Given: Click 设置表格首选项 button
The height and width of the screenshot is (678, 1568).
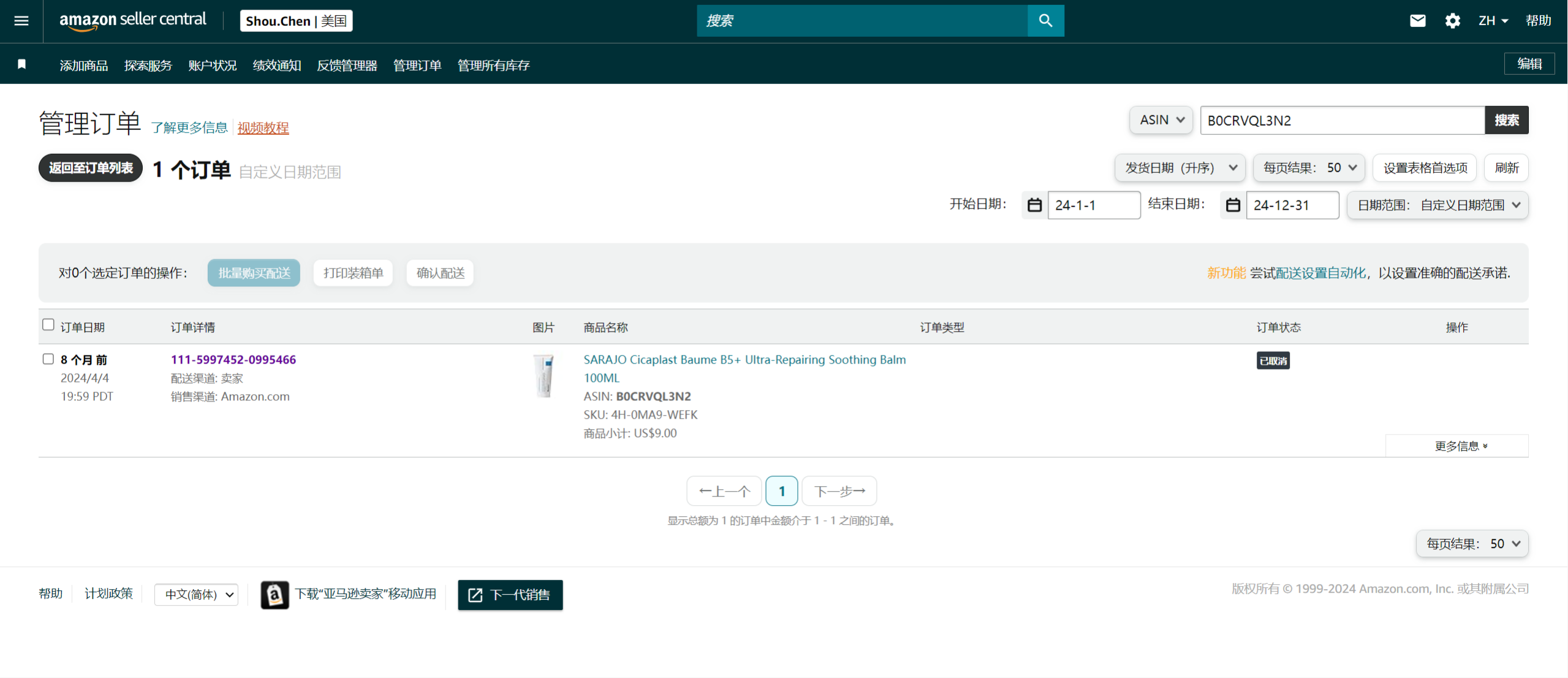Looking at the screenshot, I should coord(1425,168).
